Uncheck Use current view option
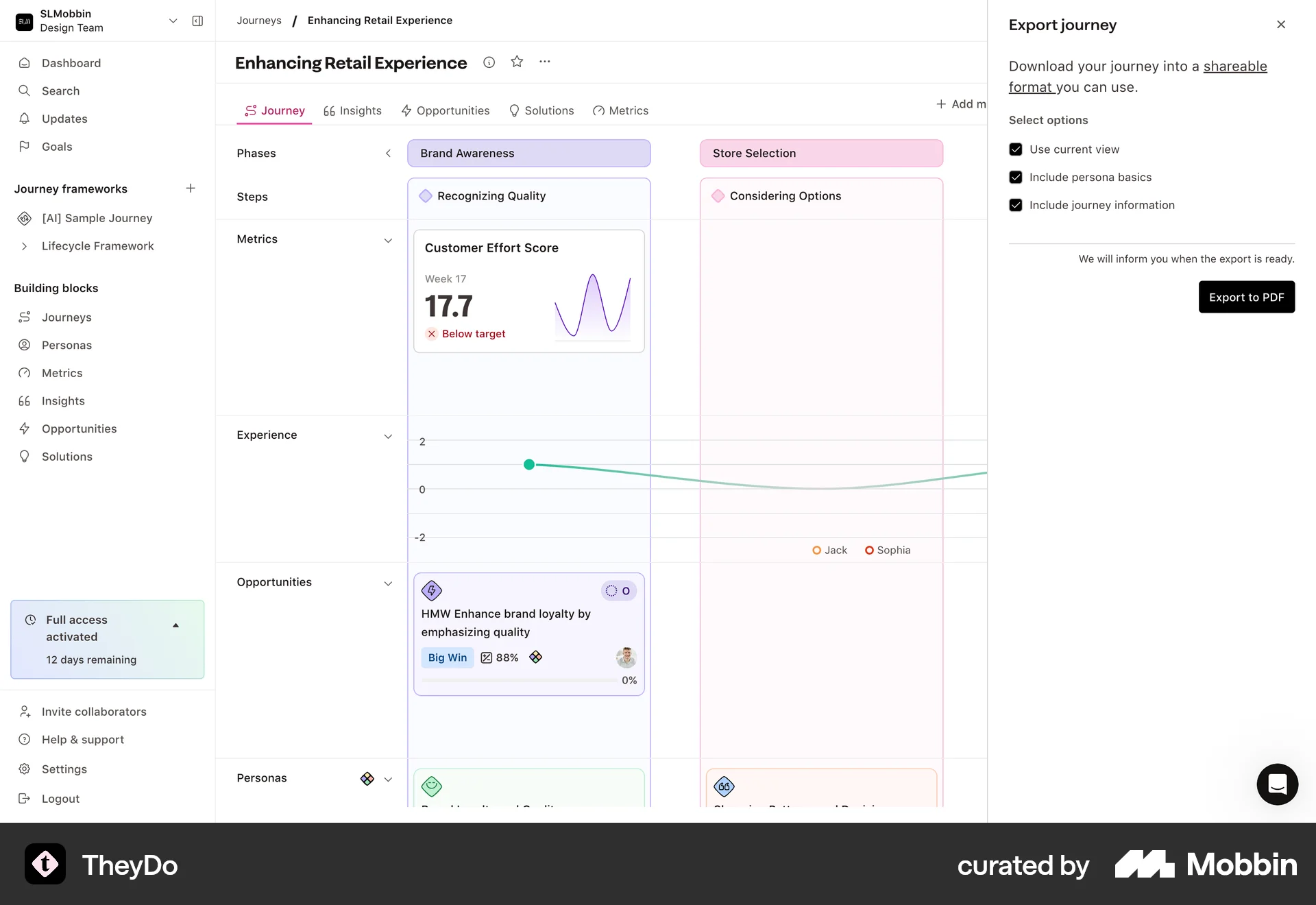This screenshot has width=1316, height=905. [x=1016, y=149]
